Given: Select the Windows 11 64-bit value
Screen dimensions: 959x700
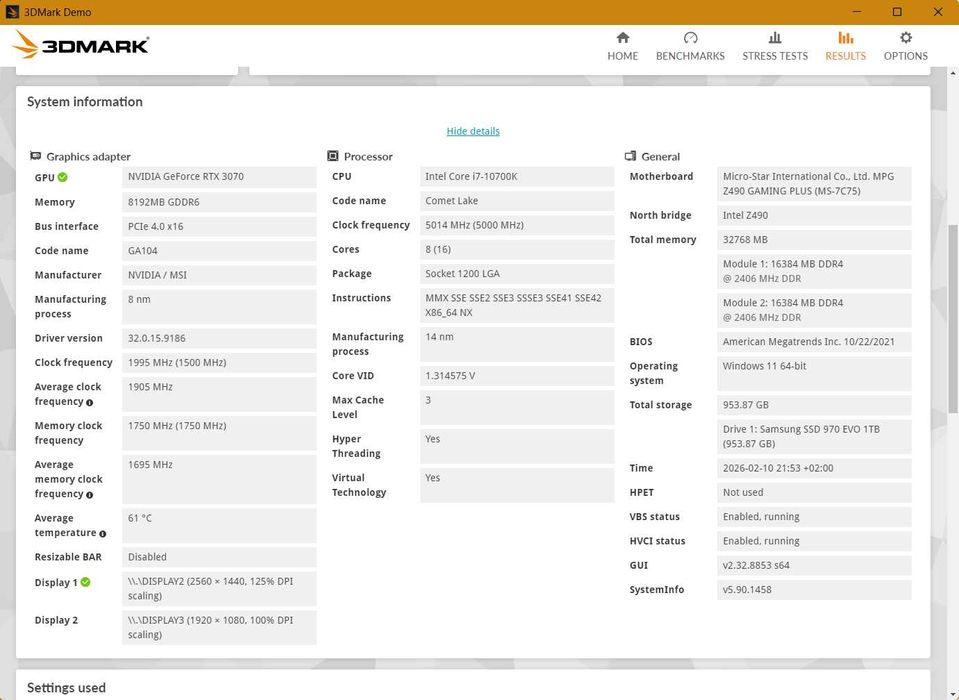Looking at the screenshot, I should pos(814,374).
